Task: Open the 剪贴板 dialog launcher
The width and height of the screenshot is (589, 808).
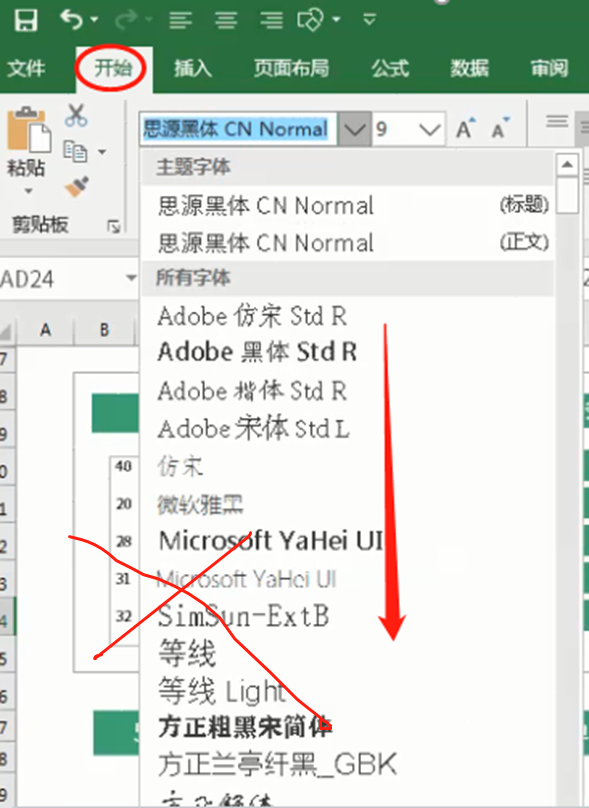Action: [114, 226]
